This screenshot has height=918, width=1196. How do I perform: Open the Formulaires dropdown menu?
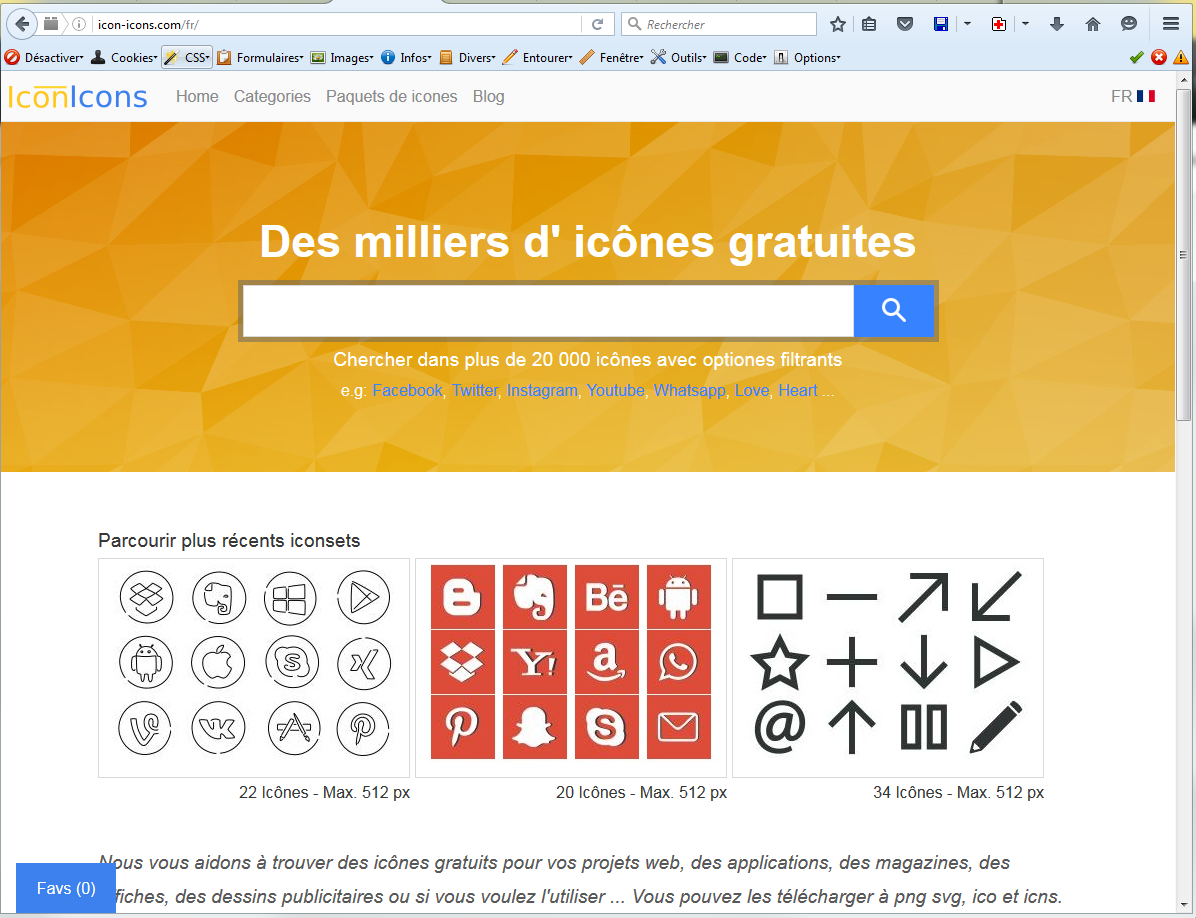pyautogui.click(x=260, y=58)
